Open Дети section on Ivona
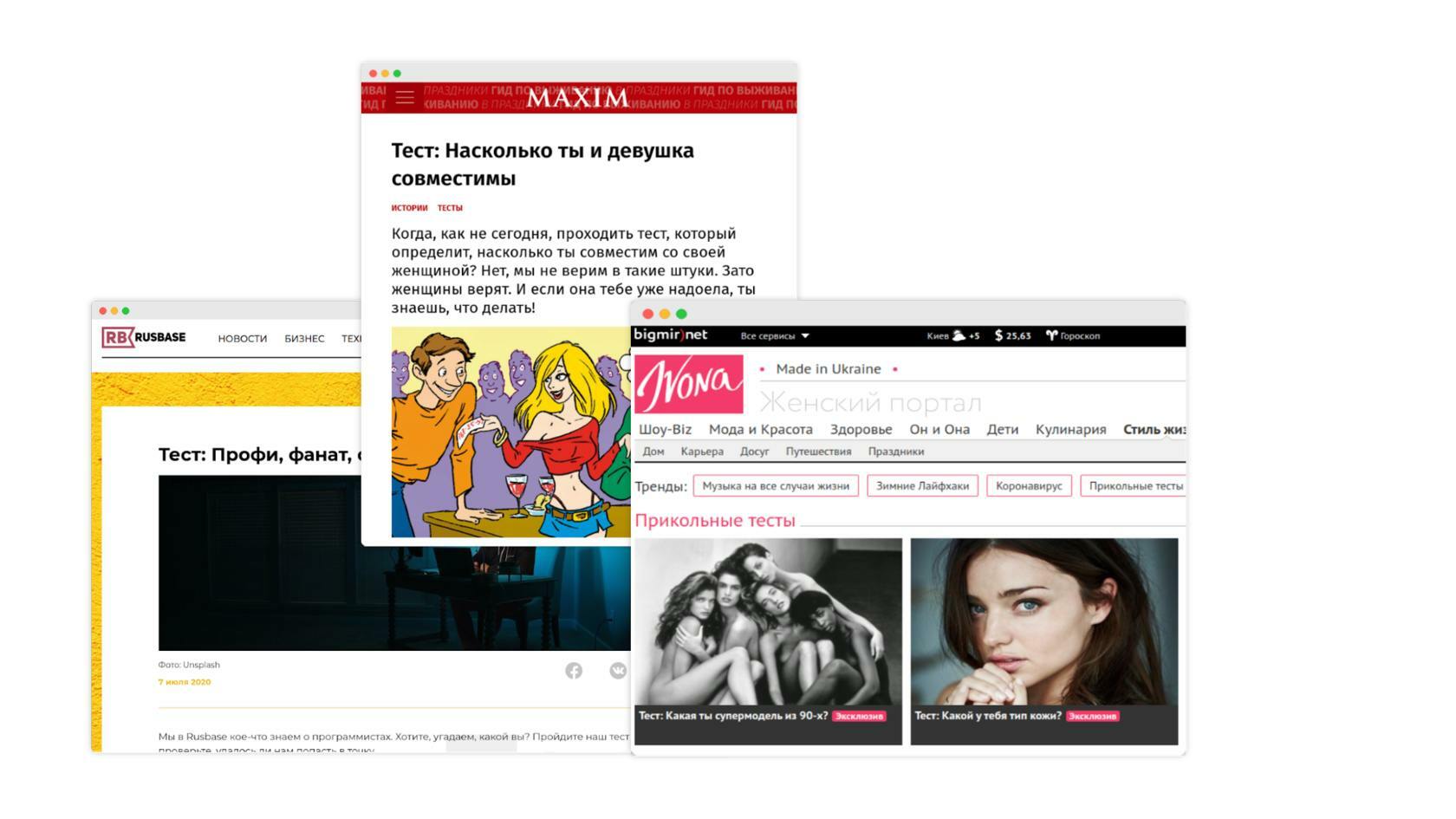The width and height of the screenshot is (1456, 819). click(x=1003, y=429)
